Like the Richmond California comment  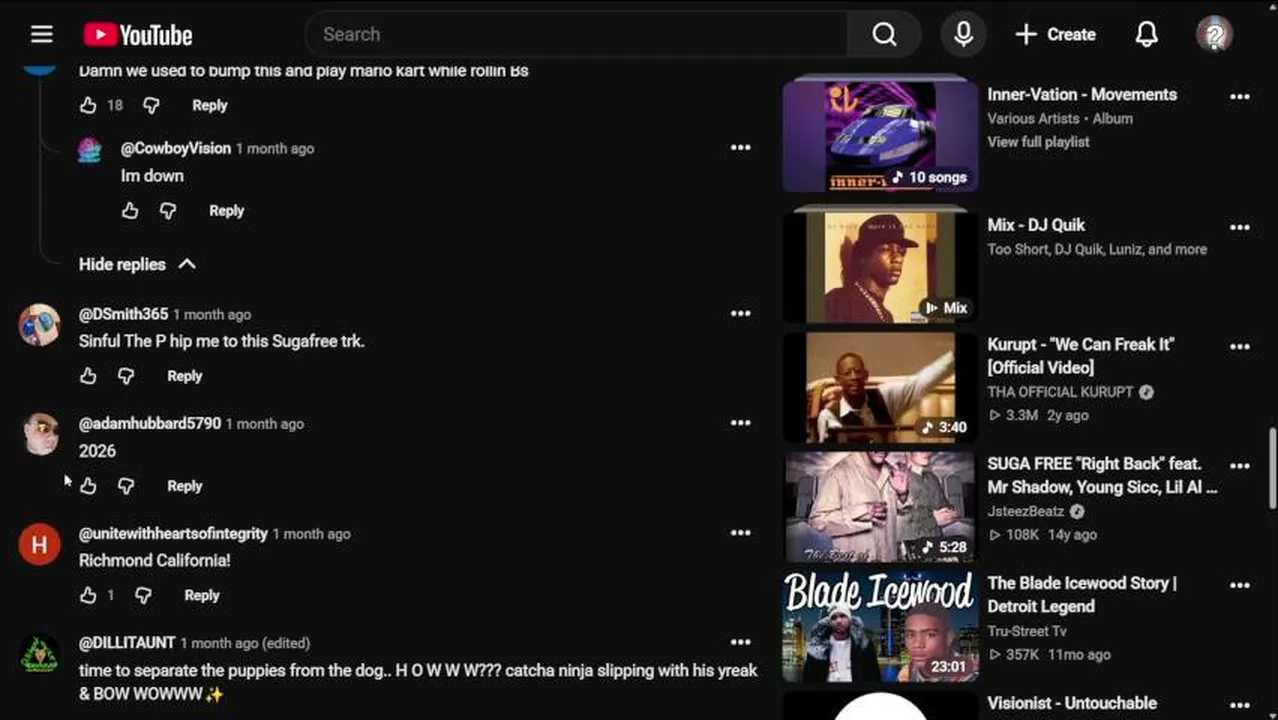(x=88, y=595)
